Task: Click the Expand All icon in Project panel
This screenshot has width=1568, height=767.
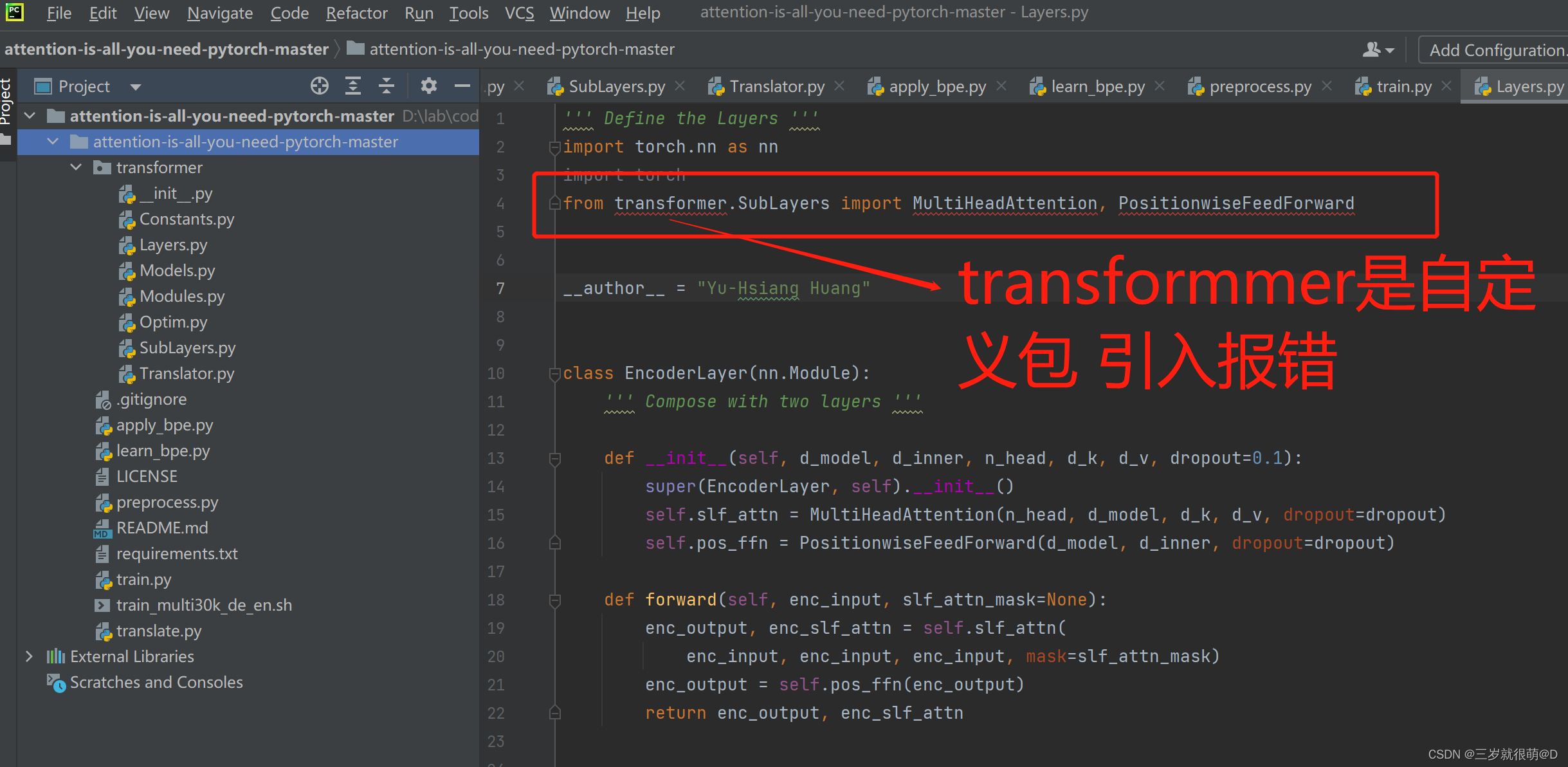Action: [353, 86]
